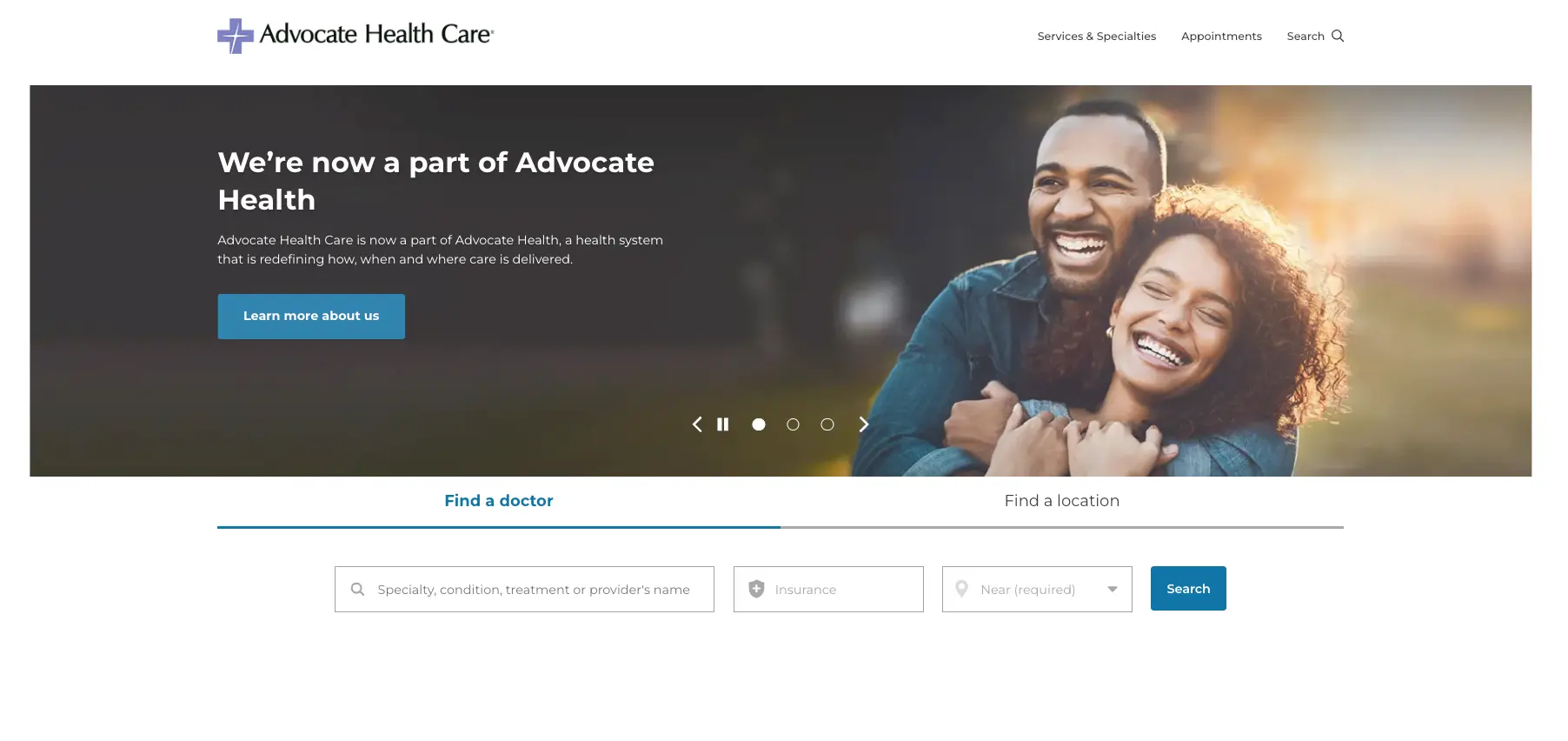Select the Find a doctor tab
The height and width of the screenshot is (741, 1568).
[x=499, y=502]
